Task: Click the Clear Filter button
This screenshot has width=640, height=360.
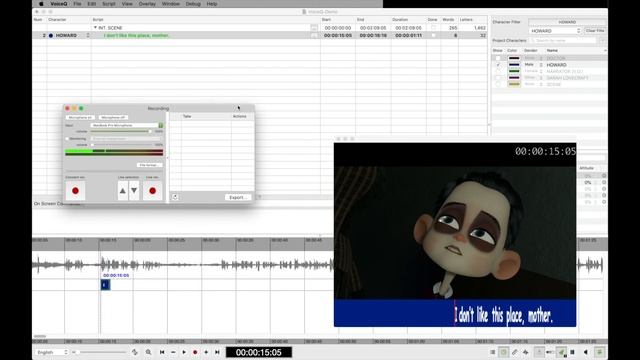Action: point(595,31)
